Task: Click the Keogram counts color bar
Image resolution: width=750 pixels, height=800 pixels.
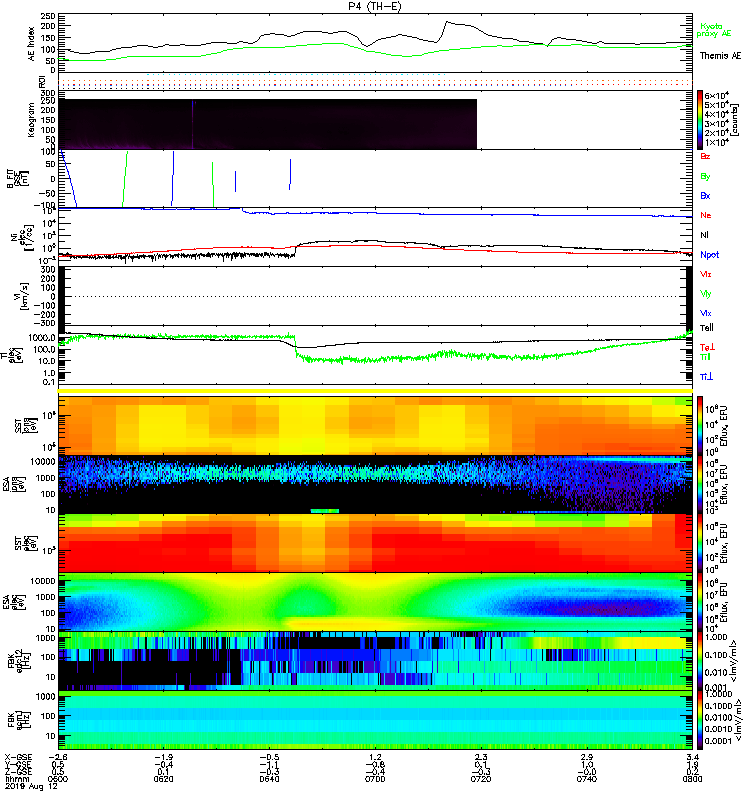Action: pos(700,120)
